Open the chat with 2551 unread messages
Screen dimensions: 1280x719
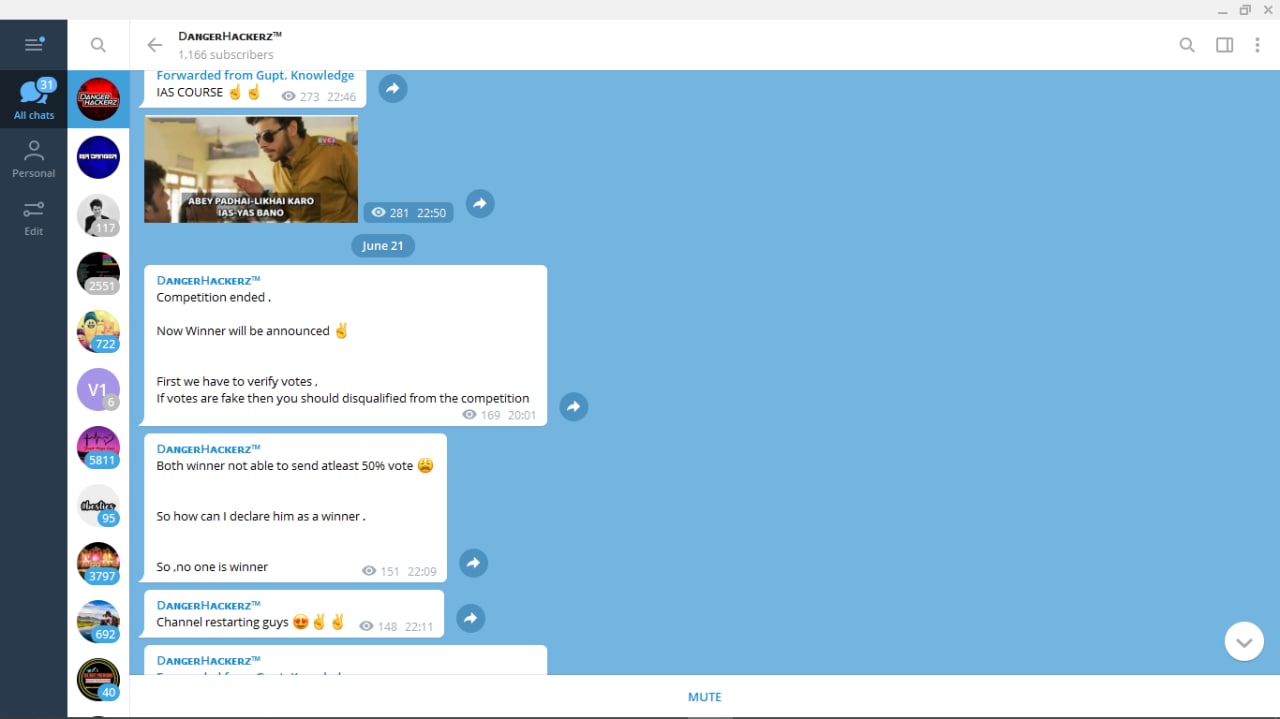click(98, 273)
